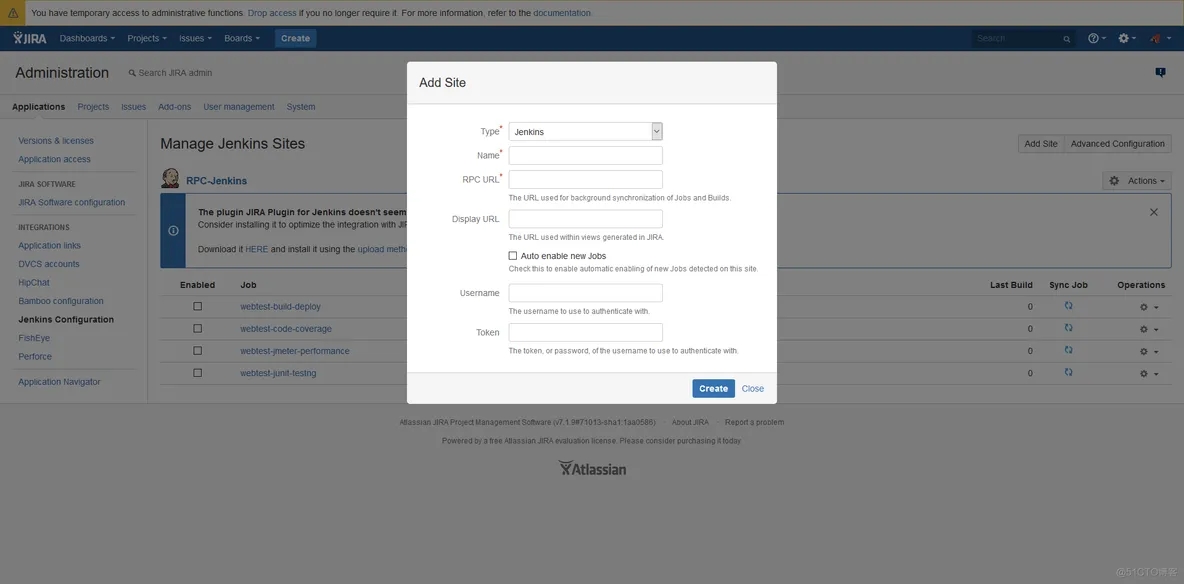Open JIRA Software configuration
Image resolution: width=1184 pixels, height=584 pixels.
(72, 202)
